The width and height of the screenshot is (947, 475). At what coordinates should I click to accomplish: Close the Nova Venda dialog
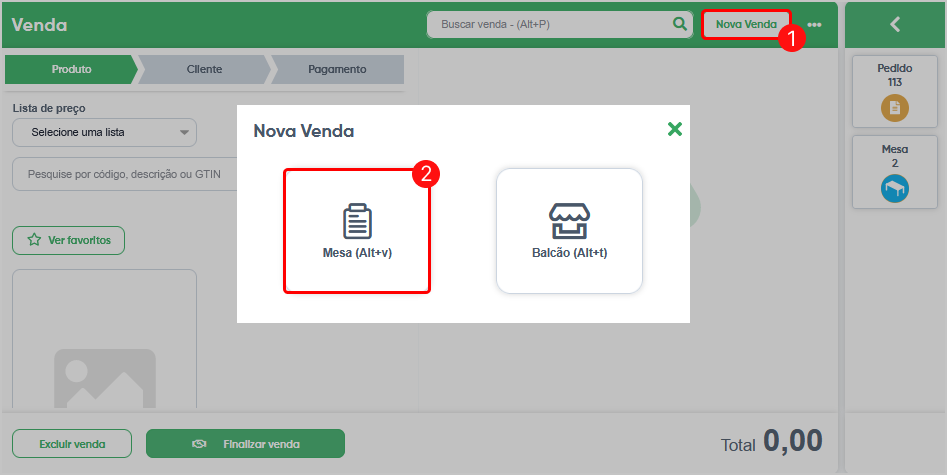675,129
